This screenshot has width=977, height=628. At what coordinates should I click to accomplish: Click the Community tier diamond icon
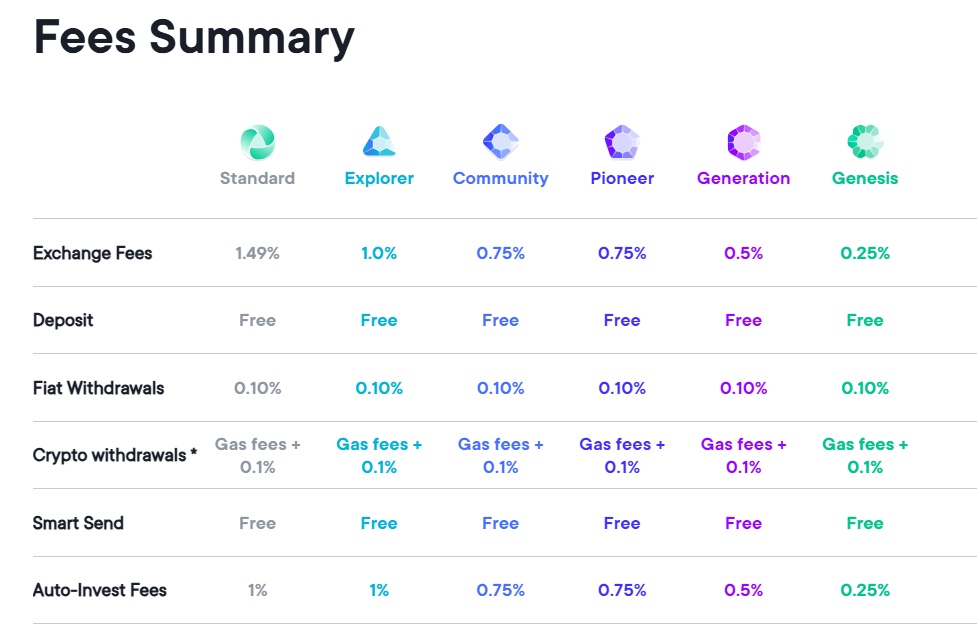[x=500, y=143]
